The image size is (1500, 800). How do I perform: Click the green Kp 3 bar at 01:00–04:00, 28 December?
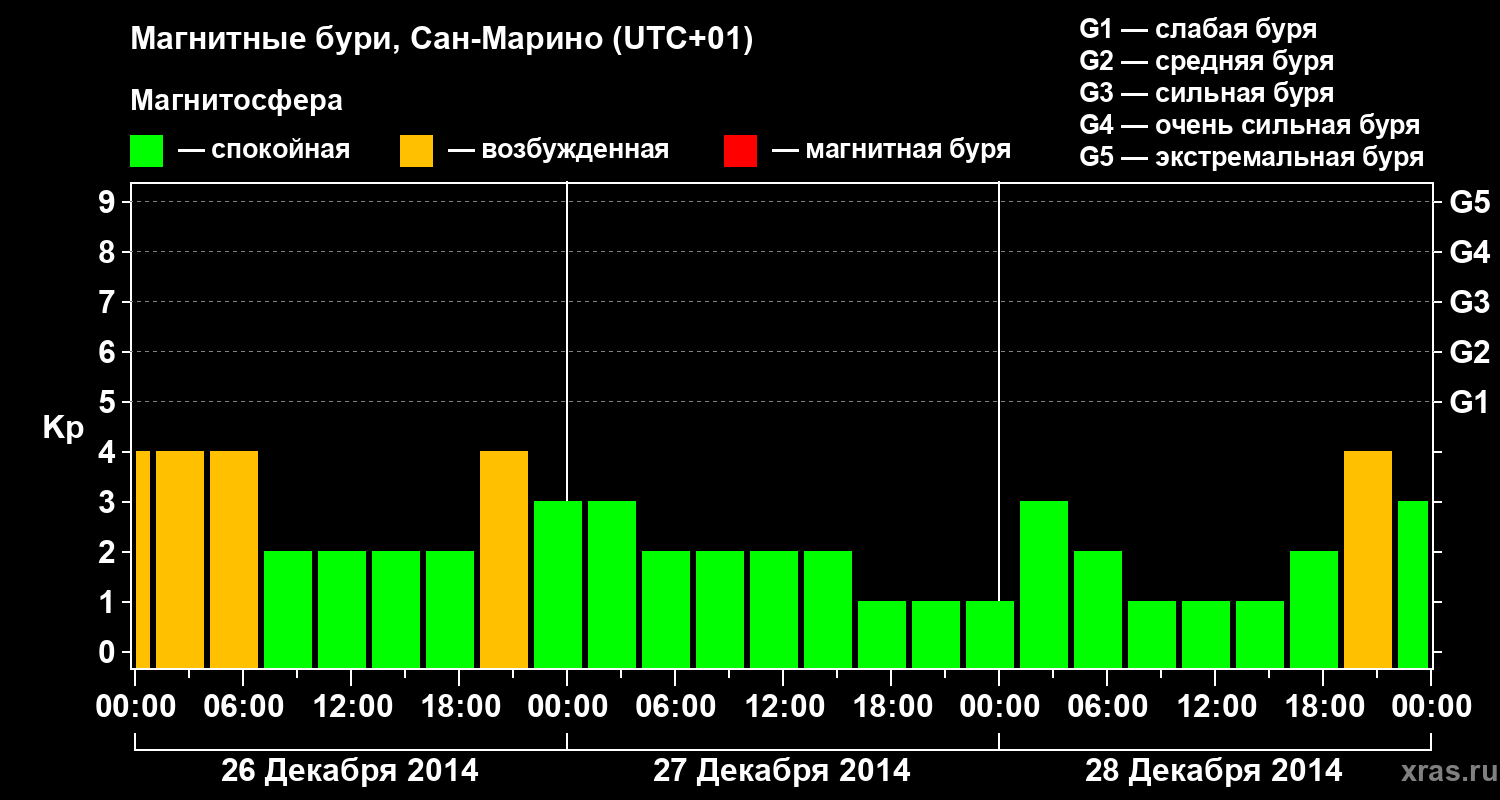pyautogui.click(x=1044, y=584)
